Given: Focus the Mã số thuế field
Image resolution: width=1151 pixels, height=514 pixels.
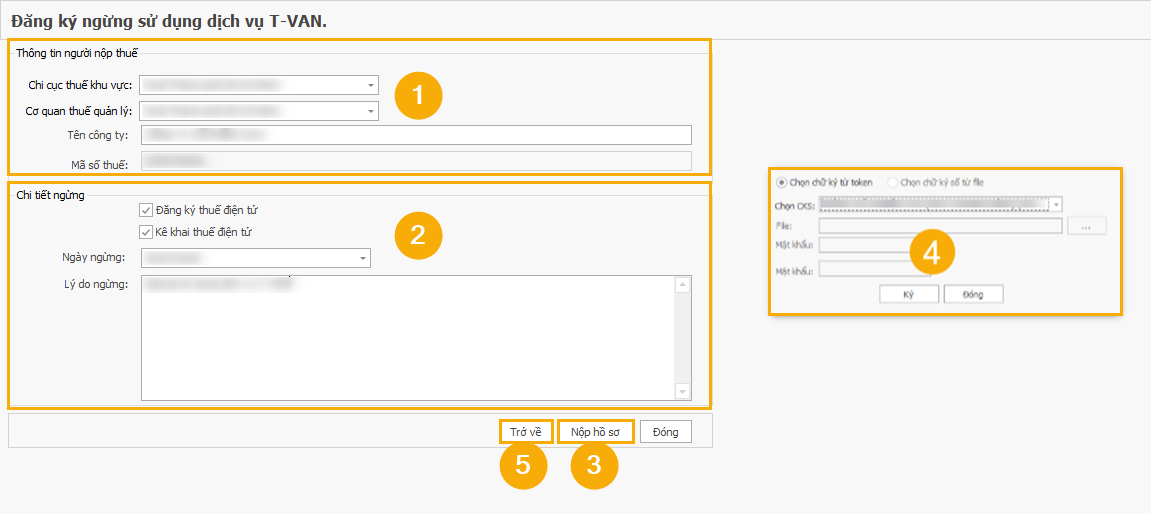Looking at the screenshot, I should tap(416, 162).
